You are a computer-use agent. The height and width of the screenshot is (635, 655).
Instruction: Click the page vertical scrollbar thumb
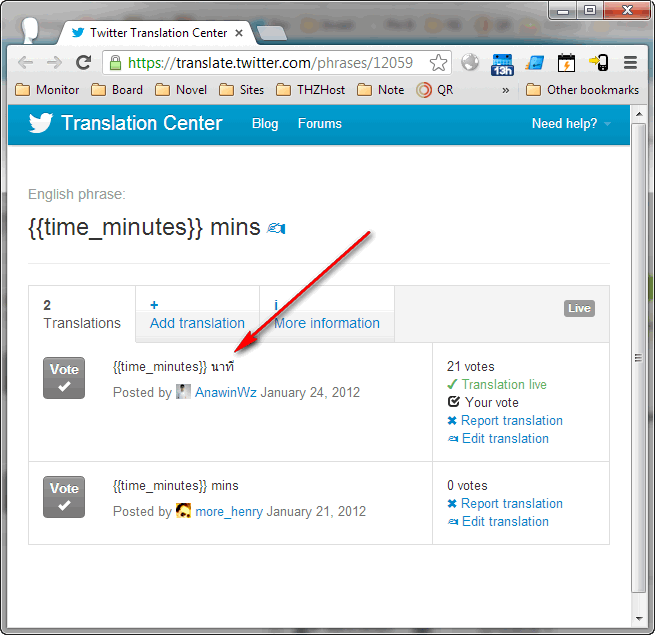tap(638, 358)
